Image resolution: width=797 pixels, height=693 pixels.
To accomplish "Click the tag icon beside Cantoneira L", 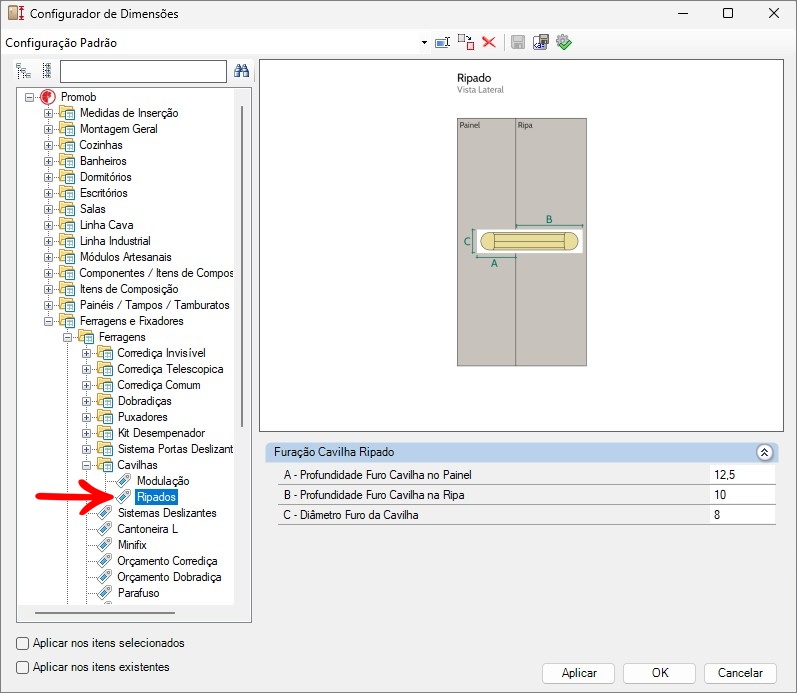I will click(x=105, y=529).
